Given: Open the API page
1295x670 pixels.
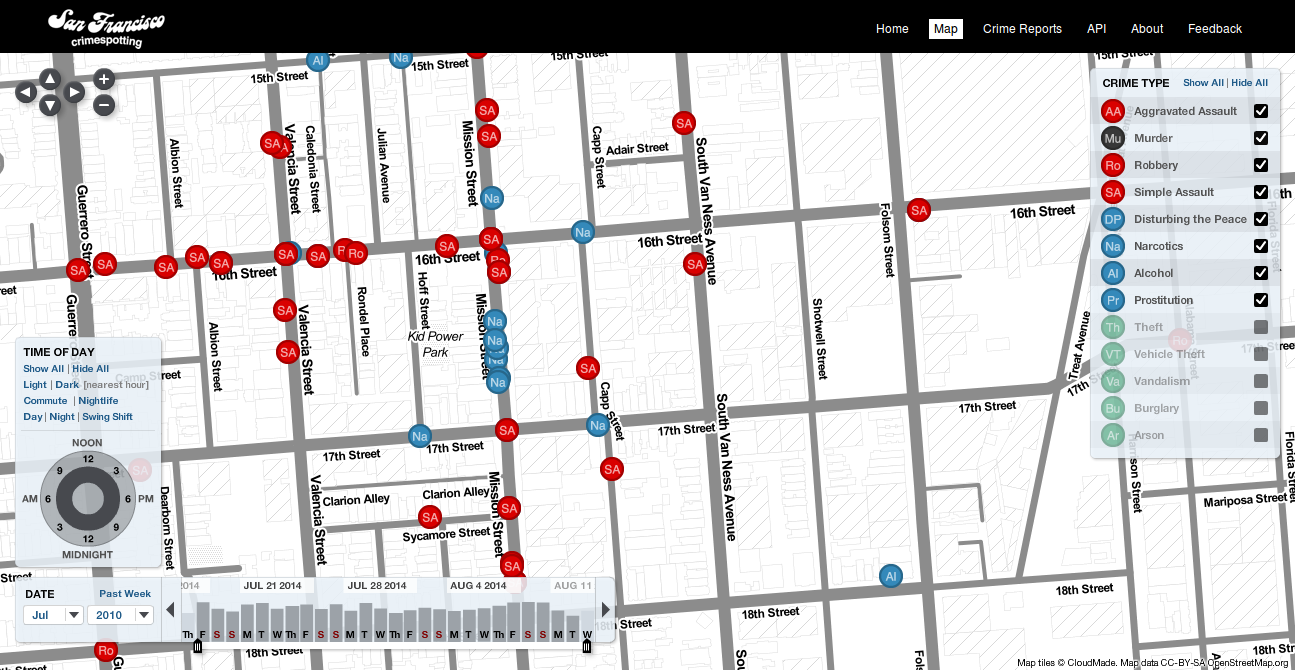Looking at the screenshot, I should [1097, 29].
